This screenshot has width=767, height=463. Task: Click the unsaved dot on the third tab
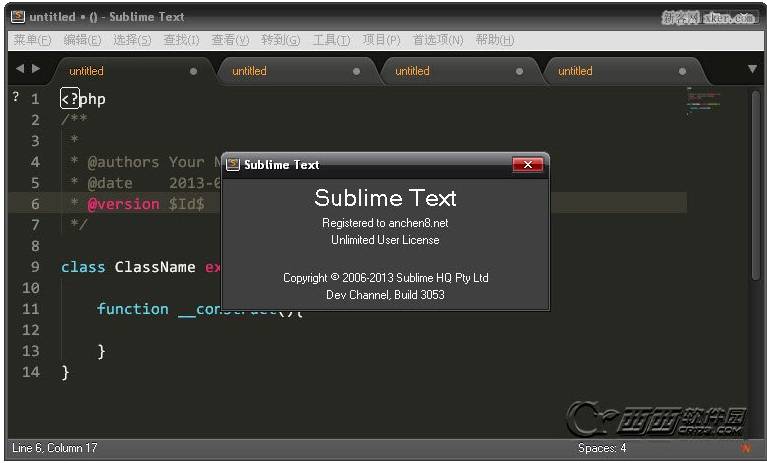[x=519, y=71]
